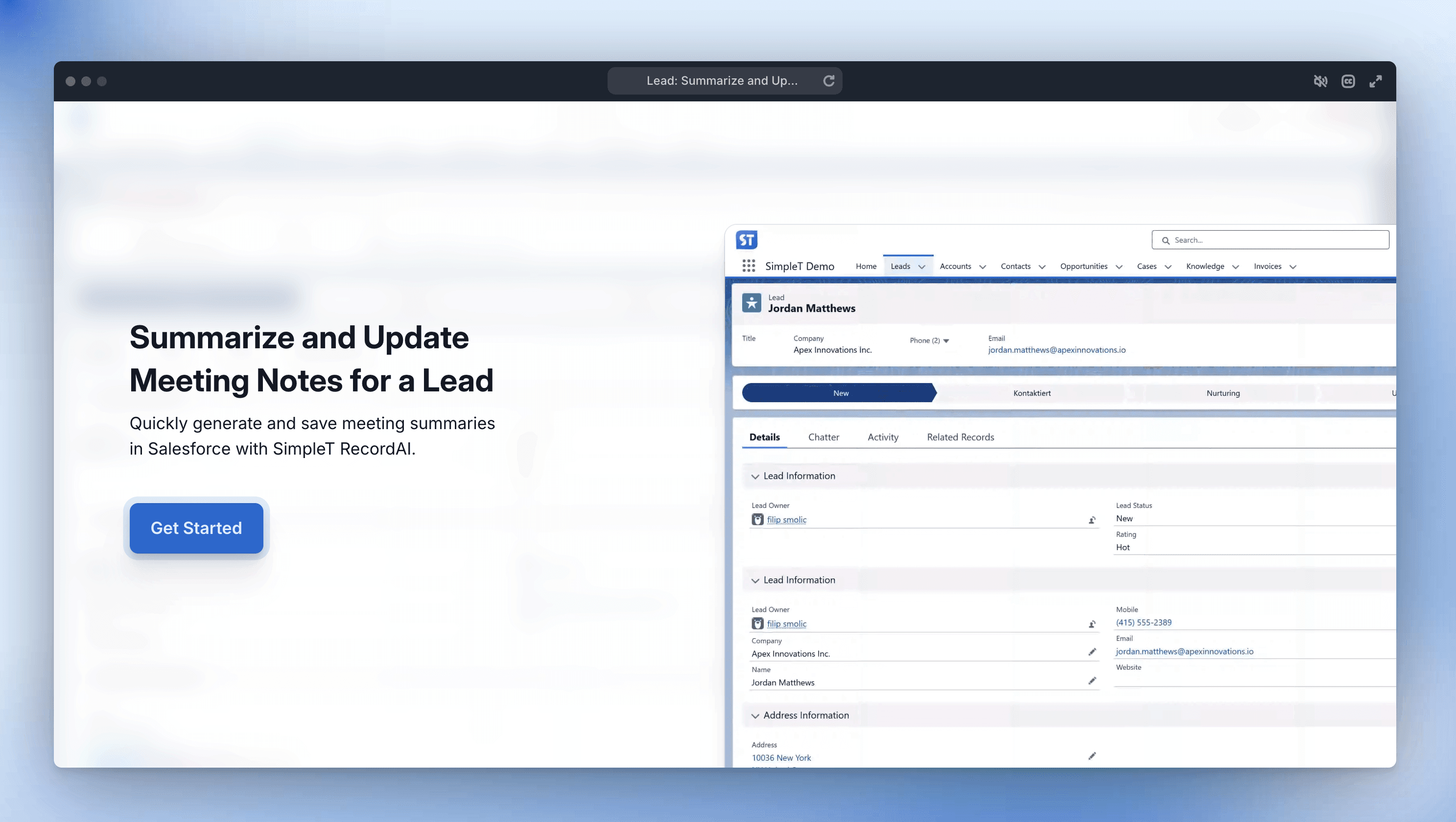Expand the Phone (2) dropdown arrow
This screenshot has width=1456, height=822.
coord(946,341)
